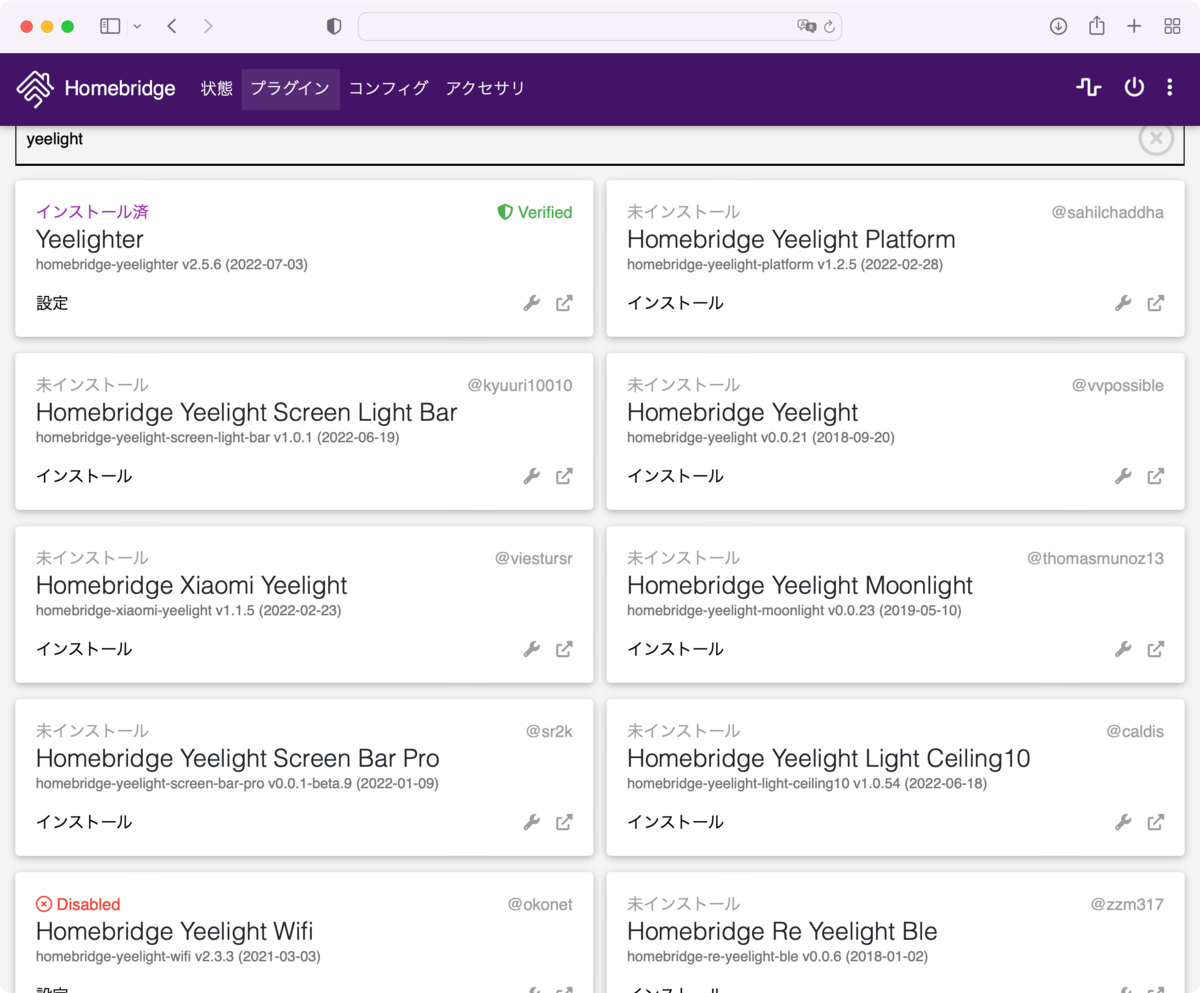1200x993 pixels.
Task: Click wrench icon on Yeelight Light Ceiling10 card
Action: click(x=1123, y=822)
